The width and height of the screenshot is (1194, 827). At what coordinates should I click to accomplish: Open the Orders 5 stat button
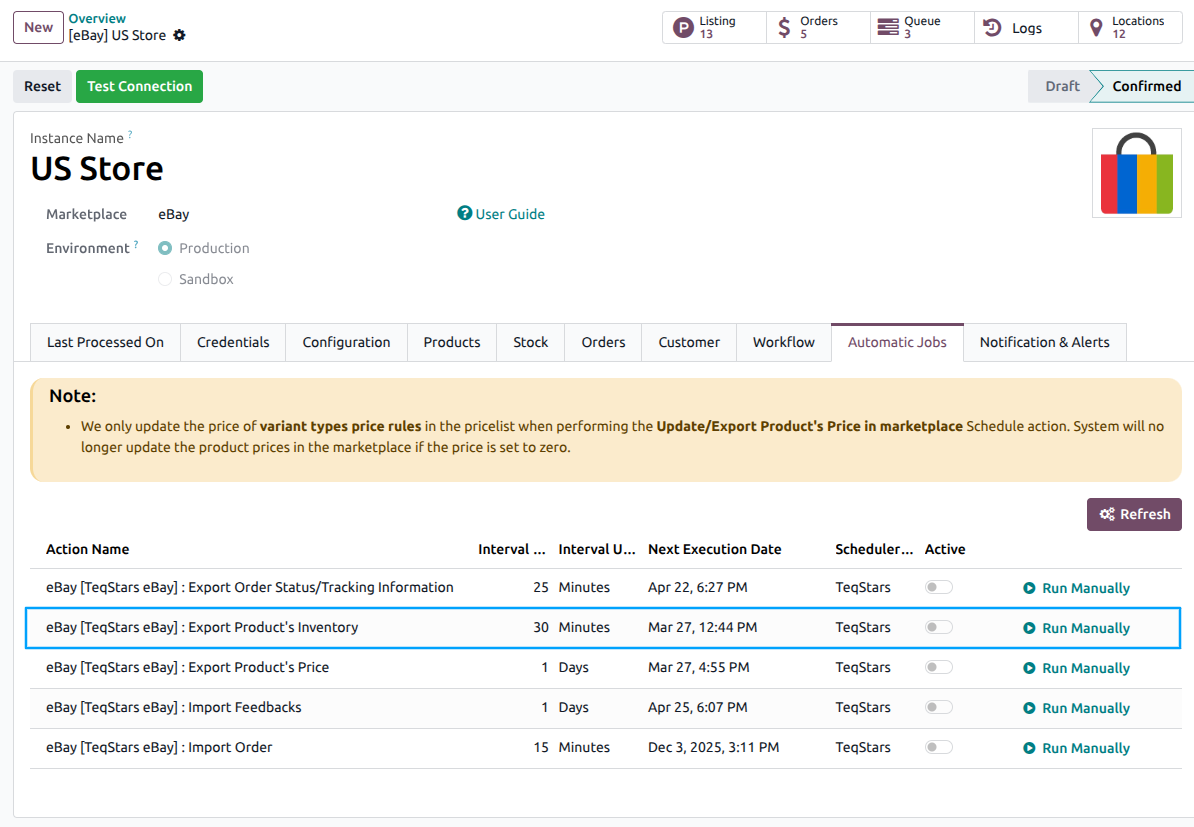click(818, 27)
